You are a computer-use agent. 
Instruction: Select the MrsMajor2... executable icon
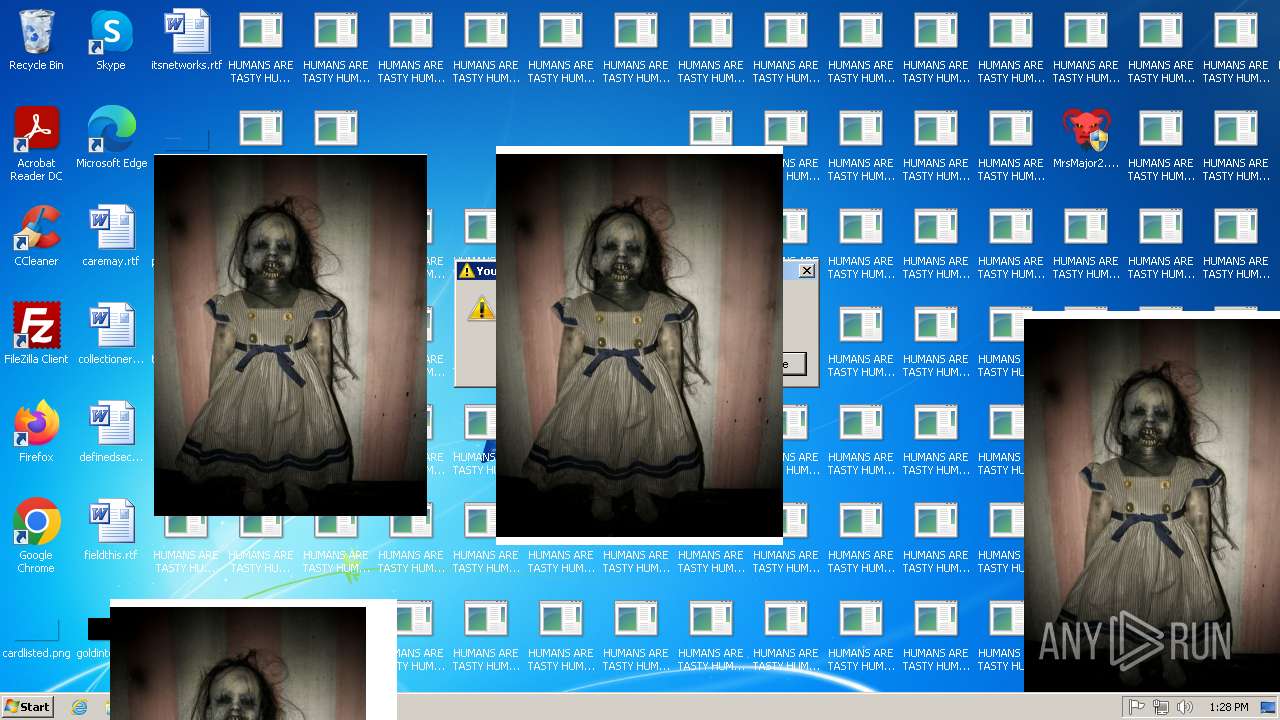[1086, 139]
